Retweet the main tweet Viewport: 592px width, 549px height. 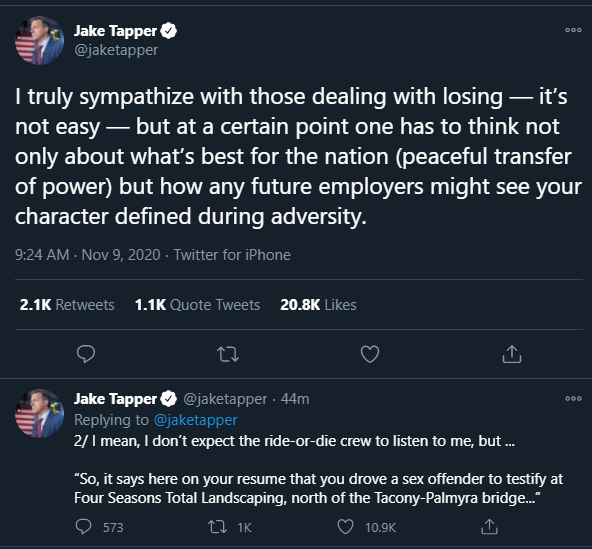(x=228, y=355)
